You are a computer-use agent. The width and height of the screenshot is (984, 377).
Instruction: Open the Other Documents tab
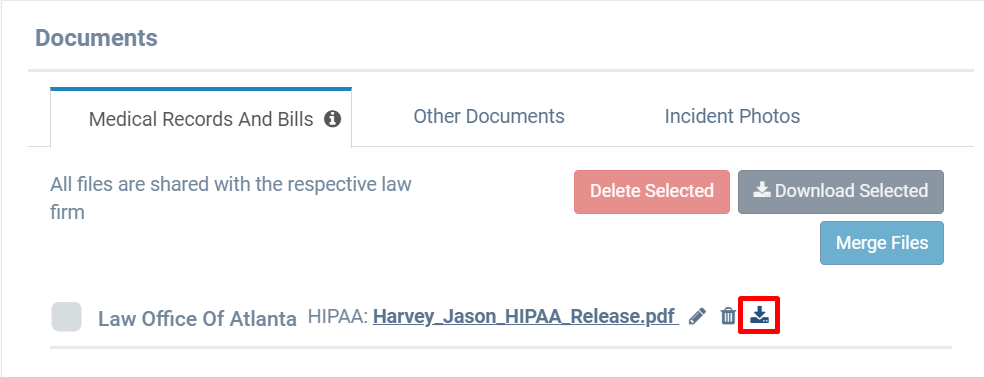(489, 116)
